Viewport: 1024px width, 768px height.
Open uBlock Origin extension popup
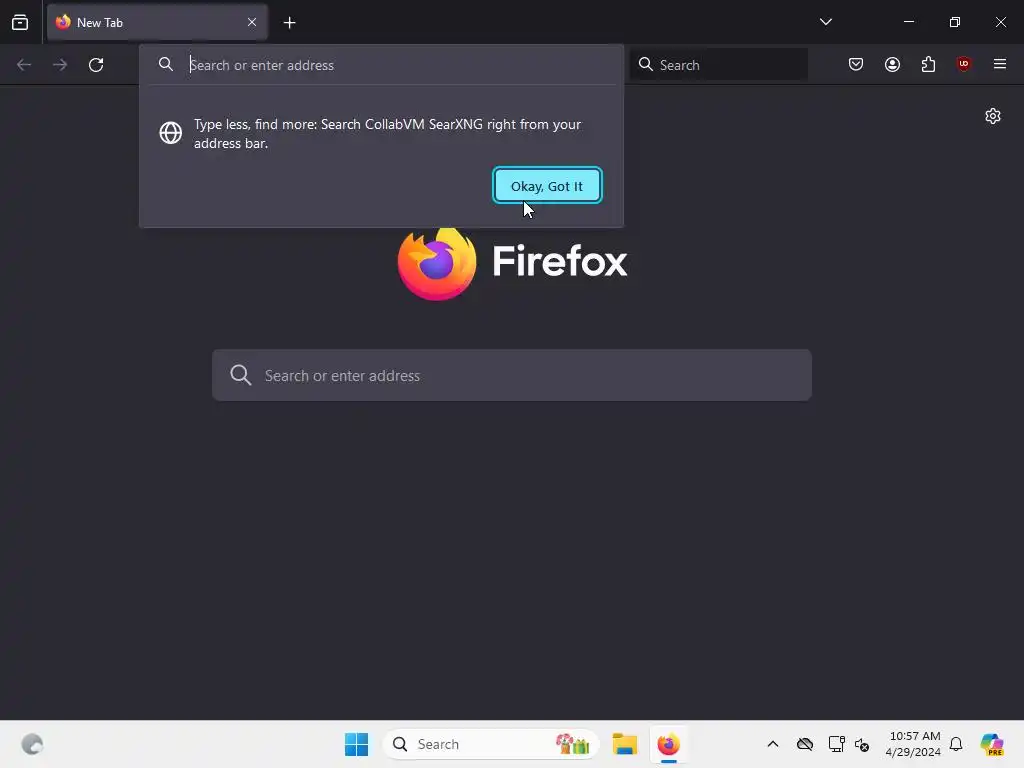[963, 64]
